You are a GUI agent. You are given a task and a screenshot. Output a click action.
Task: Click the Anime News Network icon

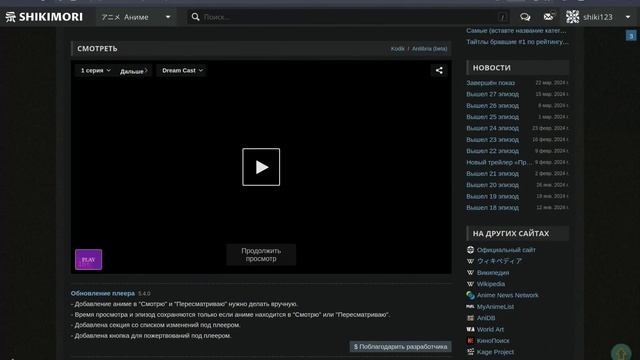click(x=470, y=295)
